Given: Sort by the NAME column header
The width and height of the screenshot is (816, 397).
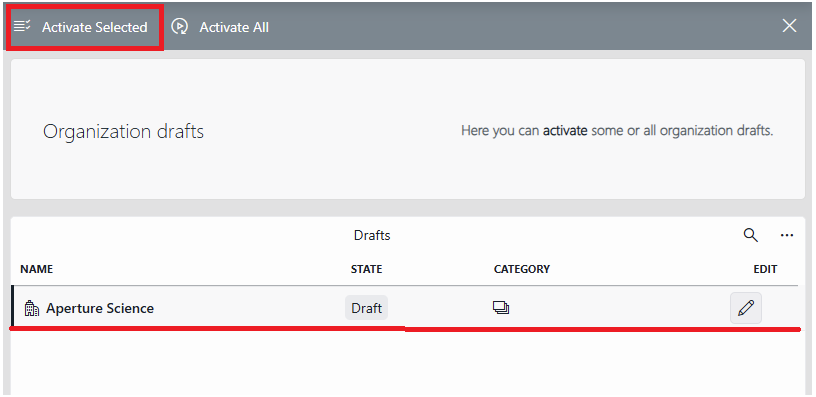Looking at the screenshot, I should pyautogui.click(x=36, y=269).
